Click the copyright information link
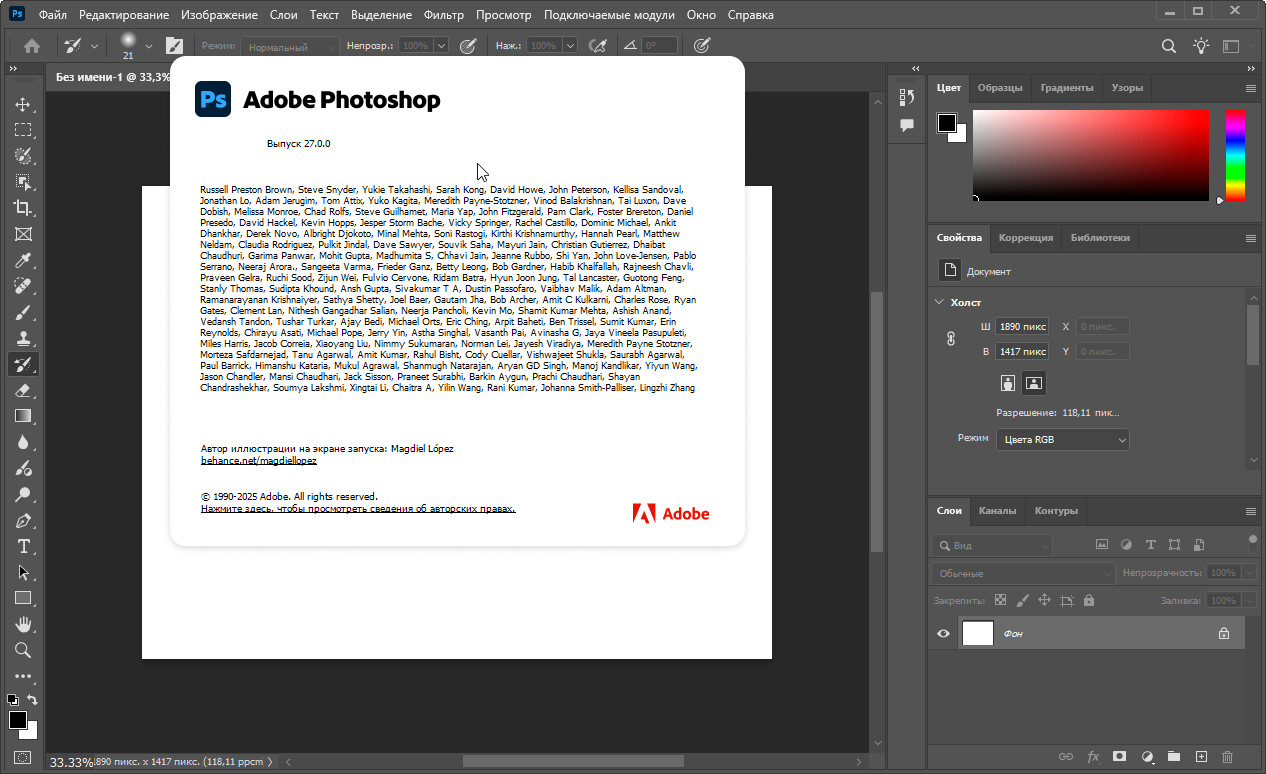This screenshot has width=1266, height=774. tap(357, 509)
